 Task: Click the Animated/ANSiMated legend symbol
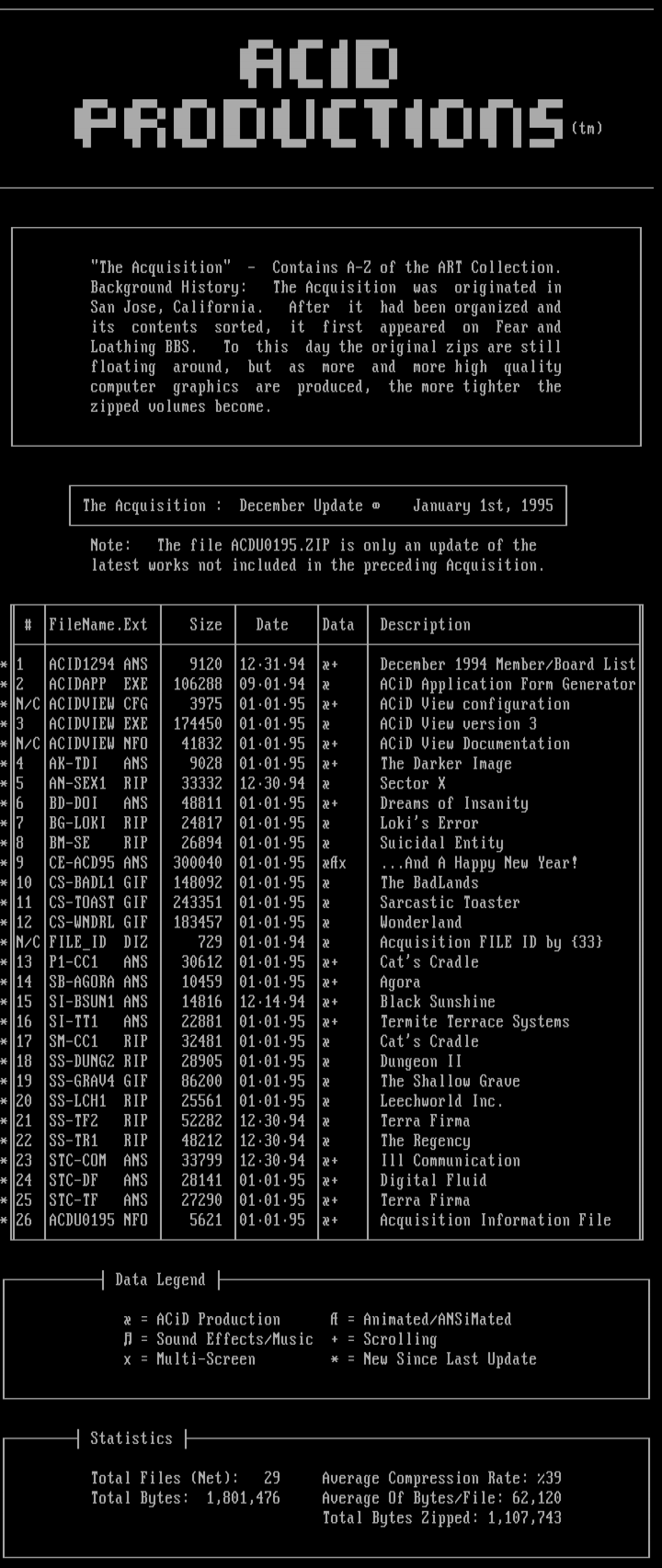[334, 1320]
